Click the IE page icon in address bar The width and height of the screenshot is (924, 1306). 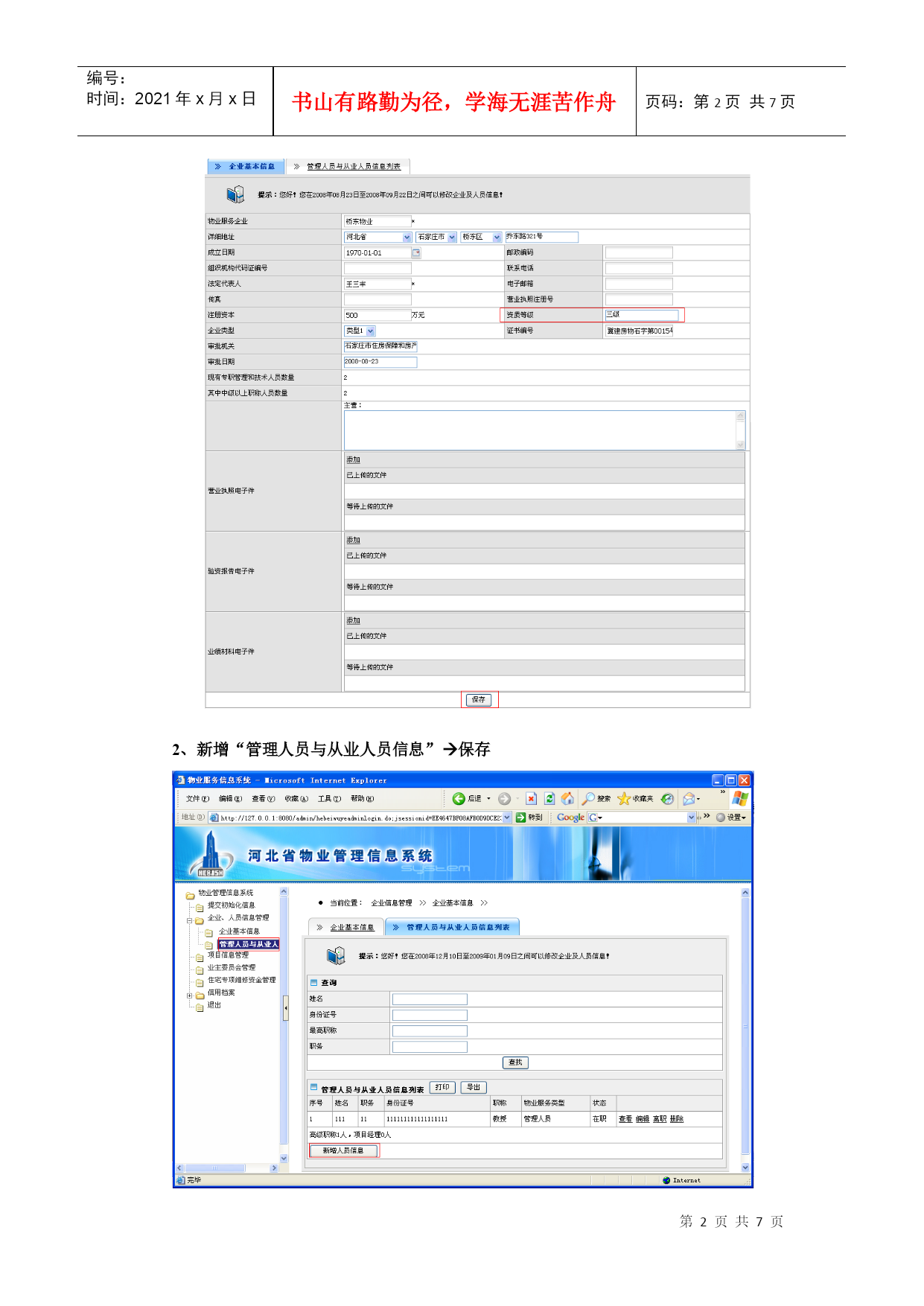coord(214,818)
